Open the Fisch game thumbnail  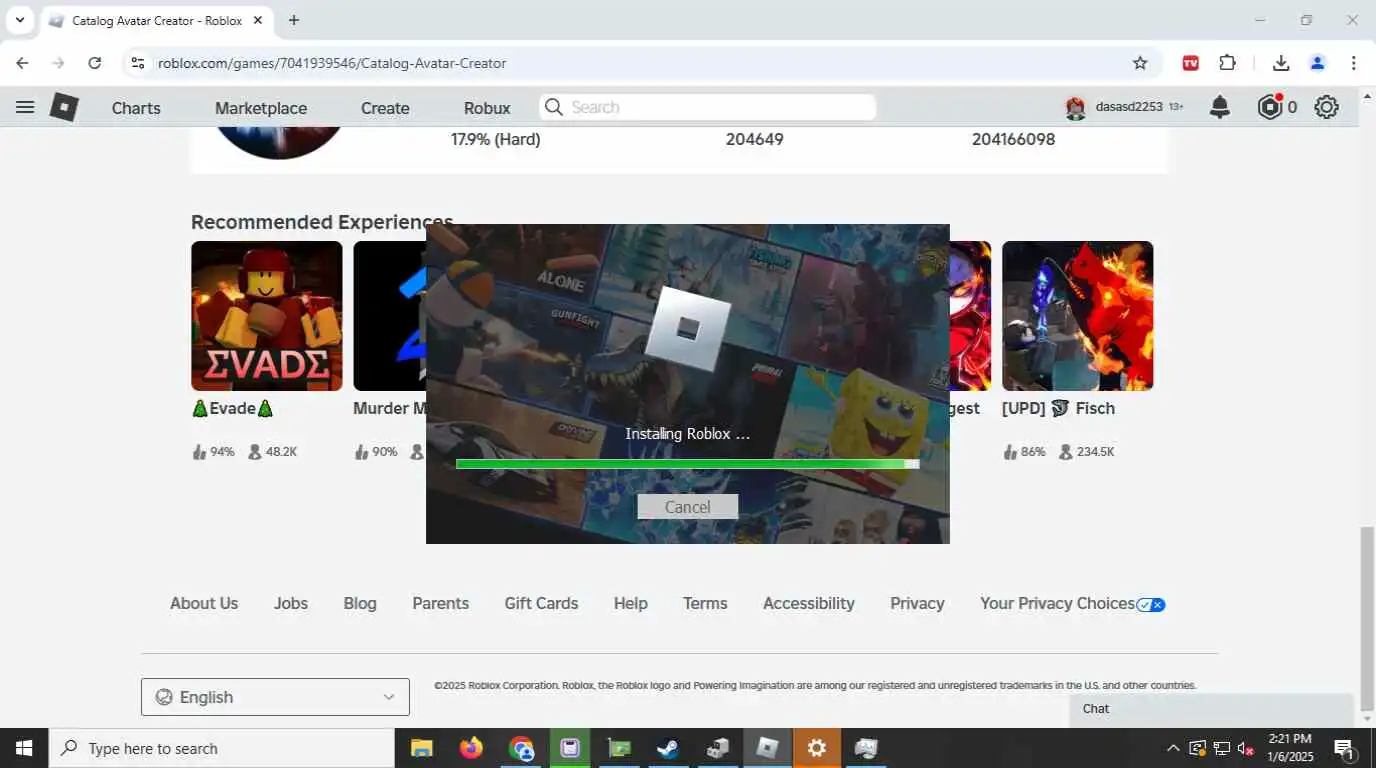point(1078,316)
